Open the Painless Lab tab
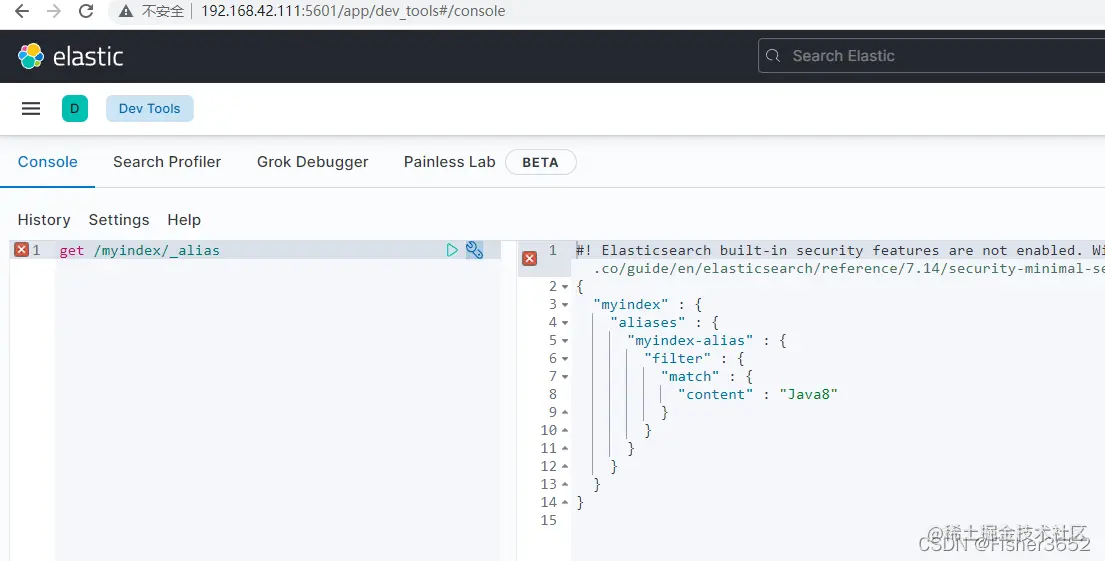The width and height of the screenshot is (1105, 561). tap(450, 162)
